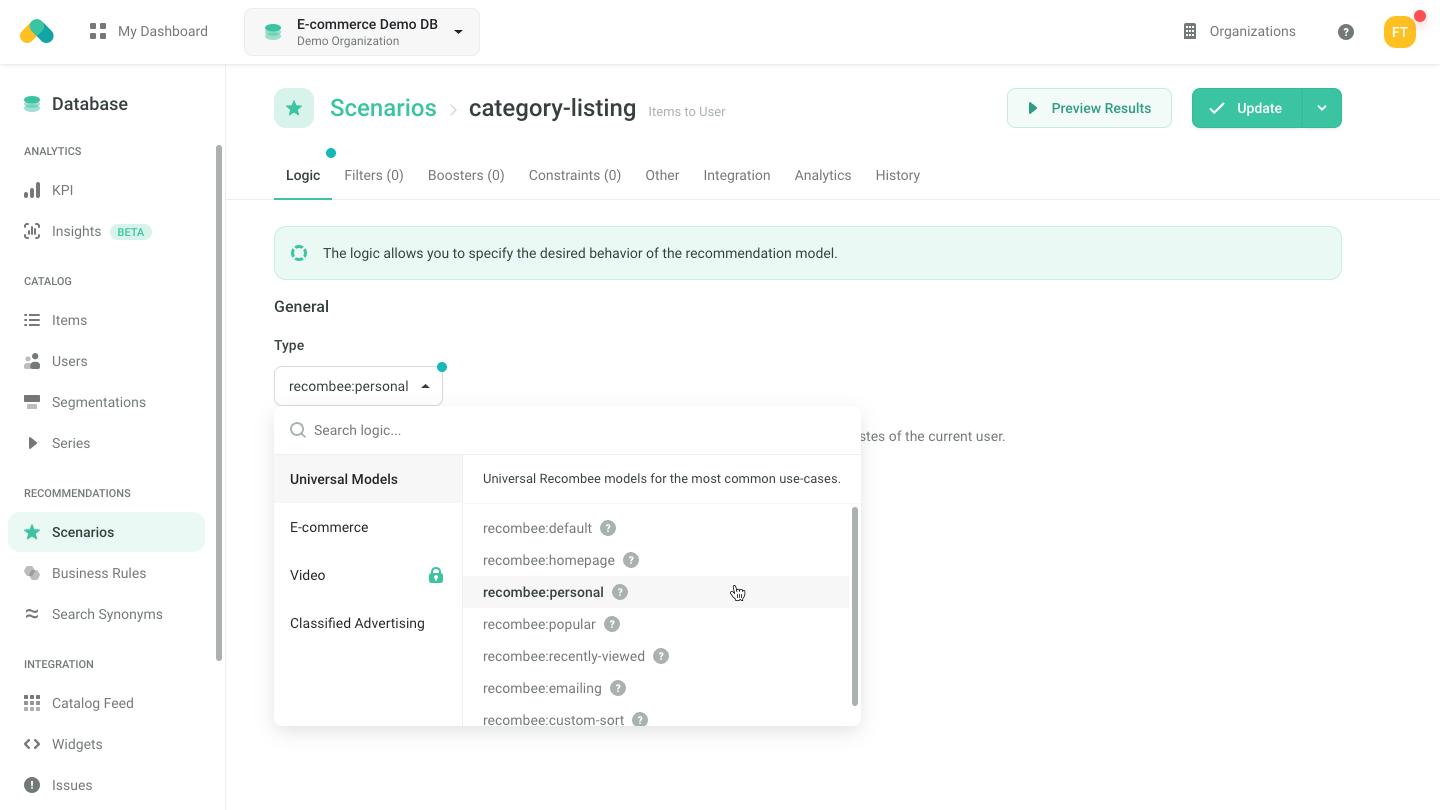Select E-commerce logic category
Screen dimensions: 1440x810
click(x=368, y=527)
